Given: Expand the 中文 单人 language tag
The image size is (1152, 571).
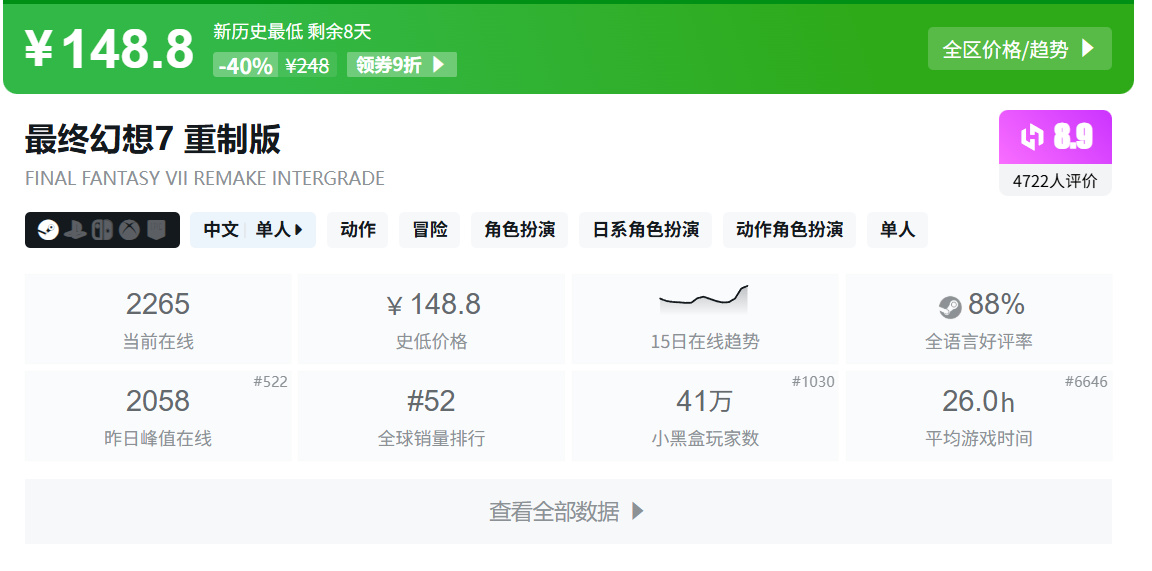Looking at the screenshot, I should 253,230.
